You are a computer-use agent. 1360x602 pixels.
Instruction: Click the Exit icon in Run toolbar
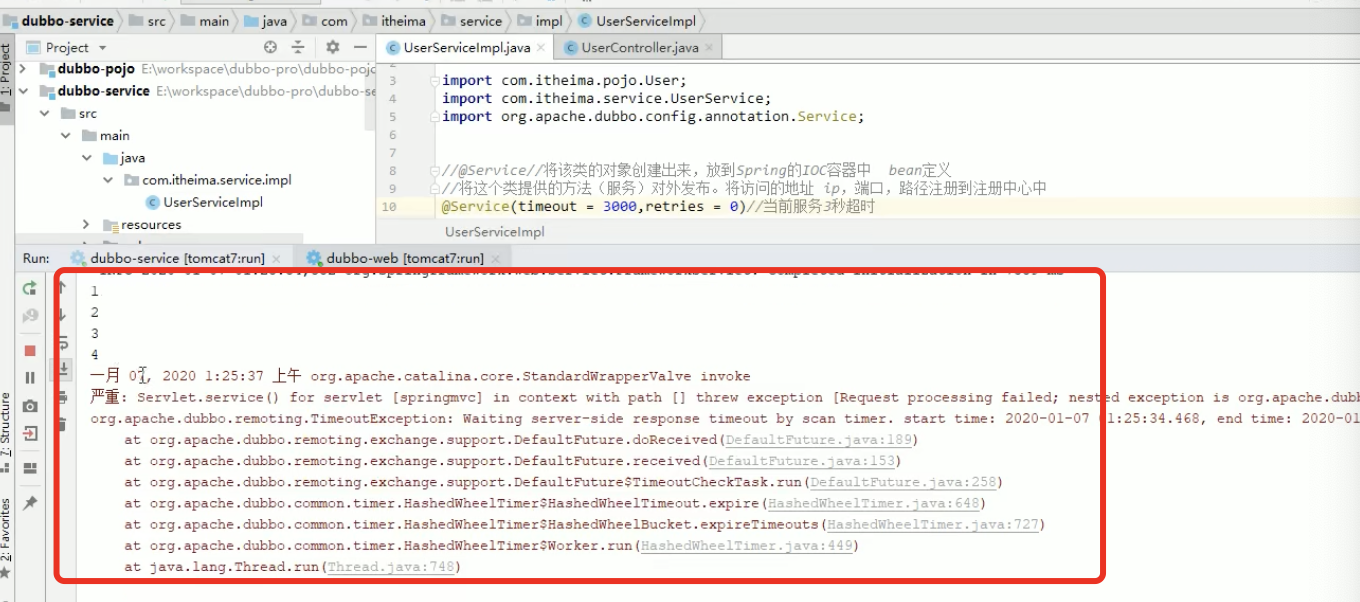30,434
